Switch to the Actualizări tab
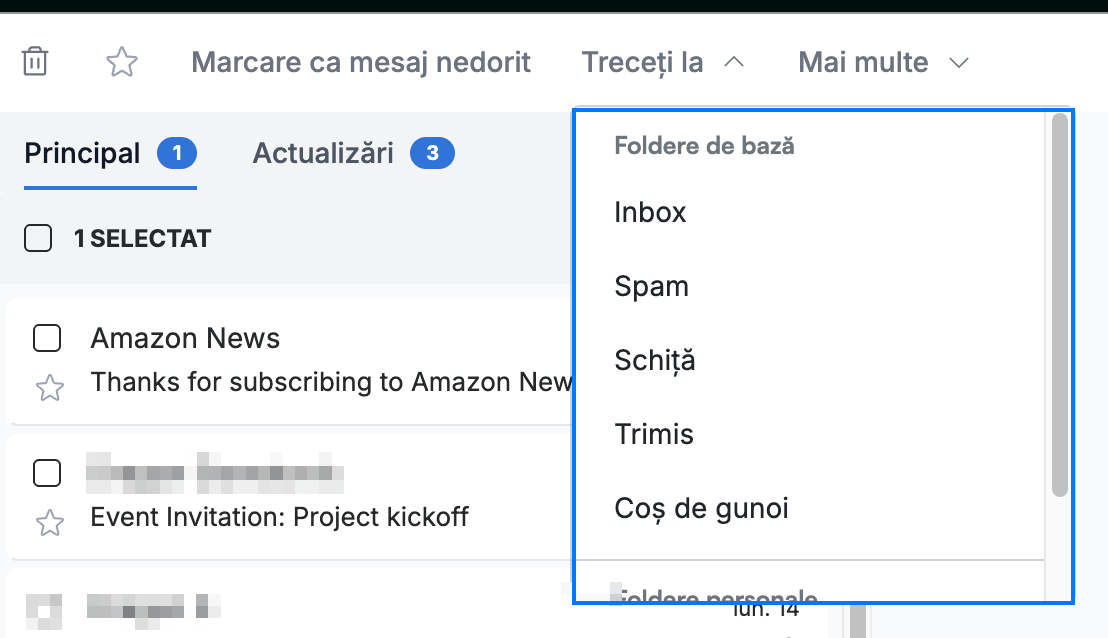 (353, 153)
